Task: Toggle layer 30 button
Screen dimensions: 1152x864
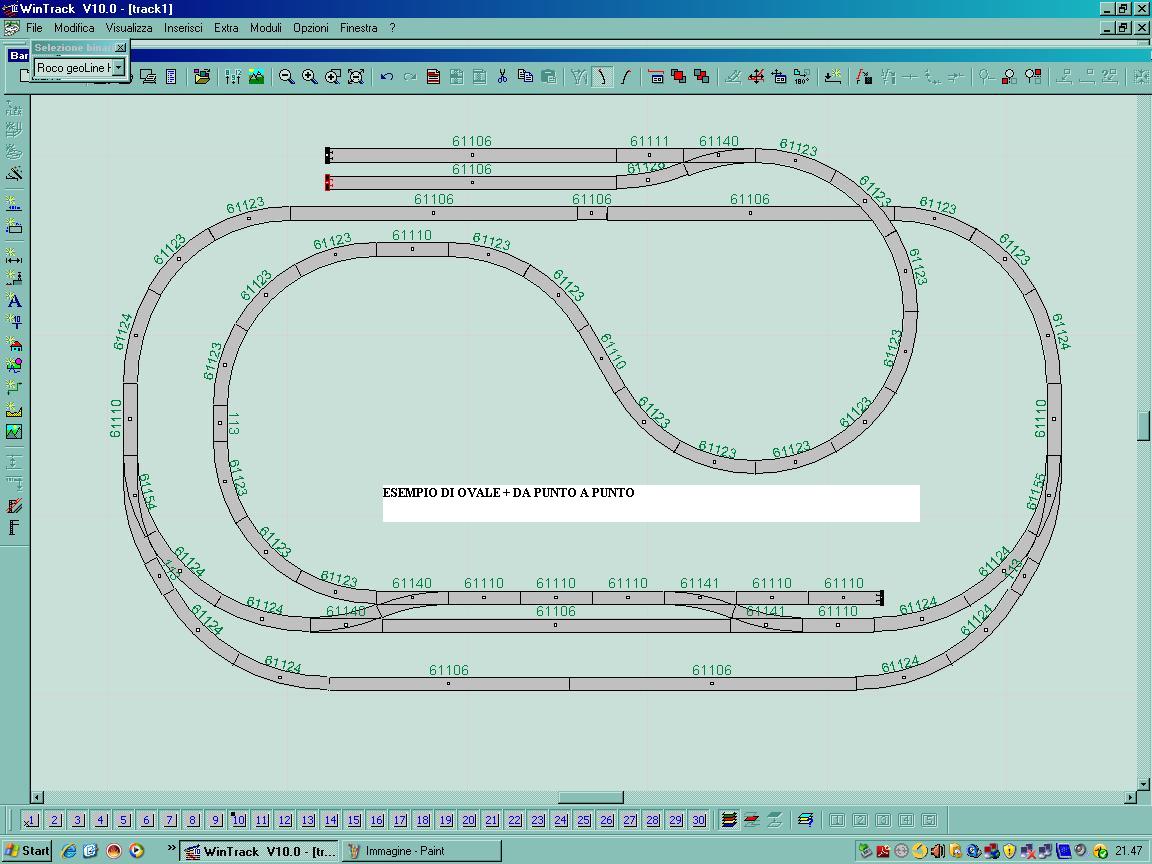Action: point(699,820)
